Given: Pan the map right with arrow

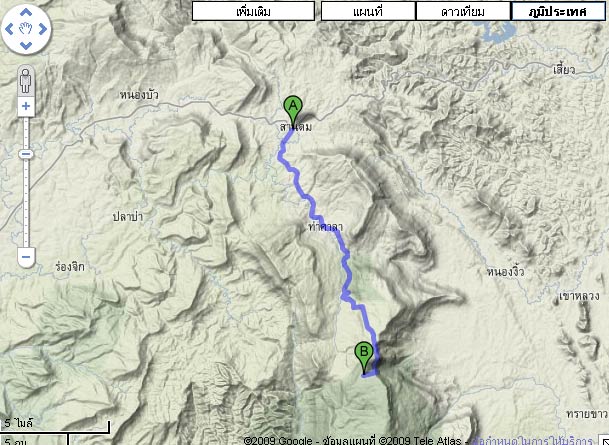Looking at the screenshot, I should (42, 29).
